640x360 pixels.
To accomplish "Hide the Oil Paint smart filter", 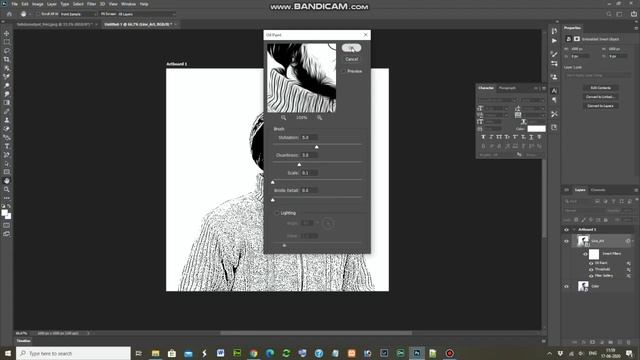I will coord(591,263).
